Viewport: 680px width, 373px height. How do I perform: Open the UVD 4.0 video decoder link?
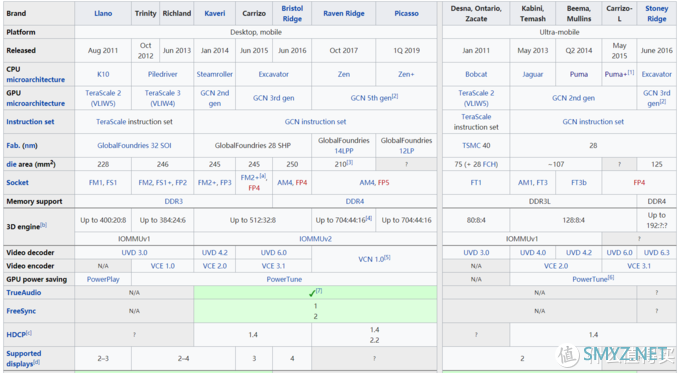click(533, 252)
